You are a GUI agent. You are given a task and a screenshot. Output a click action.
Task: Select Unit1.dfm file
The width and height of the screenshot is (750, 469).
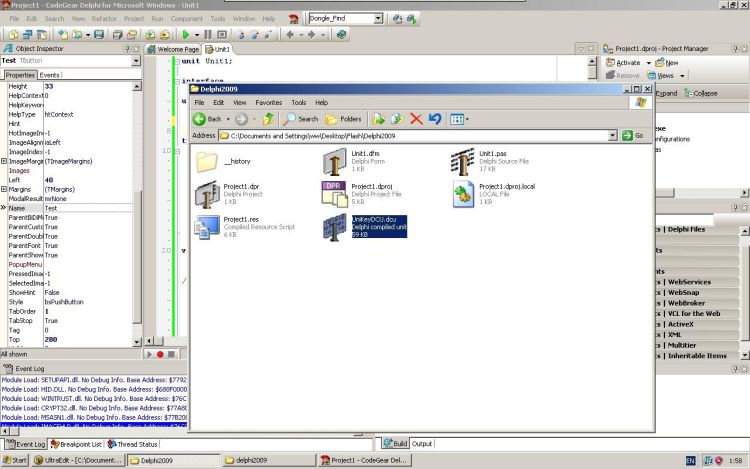click(x=355, y=161)
